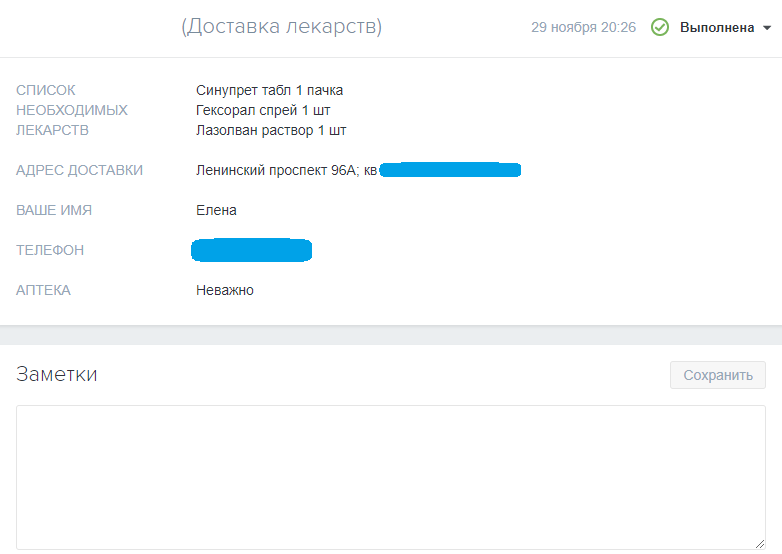Click the date 29 ноября 20:26

[x=583, y=28]
